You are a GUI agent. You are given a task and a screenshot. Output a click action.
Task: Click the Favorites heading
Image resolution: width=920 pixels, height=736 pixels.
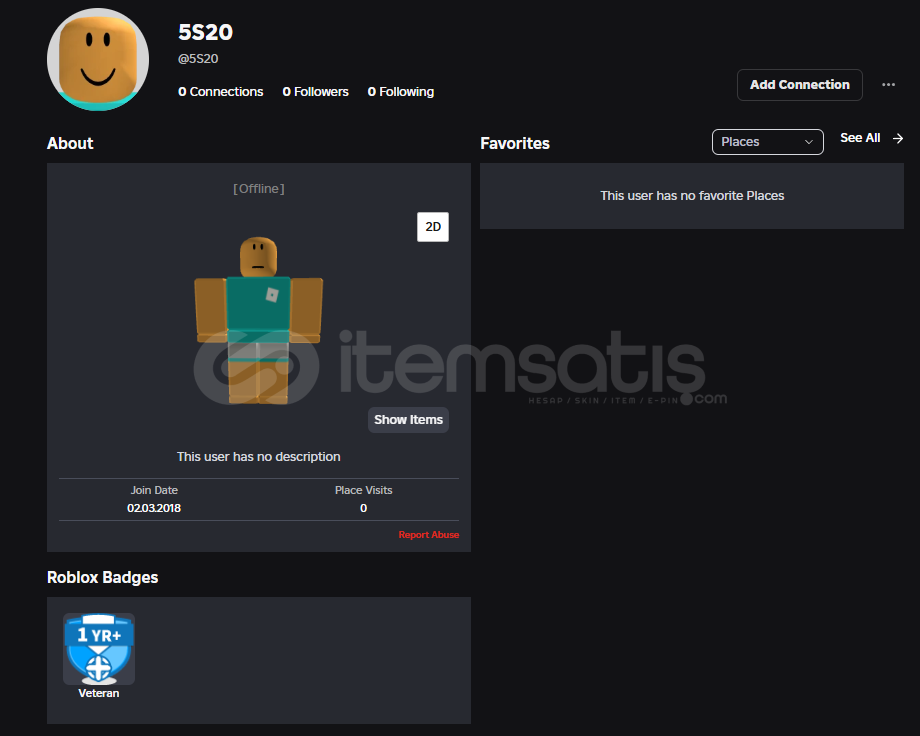point(515,143)
